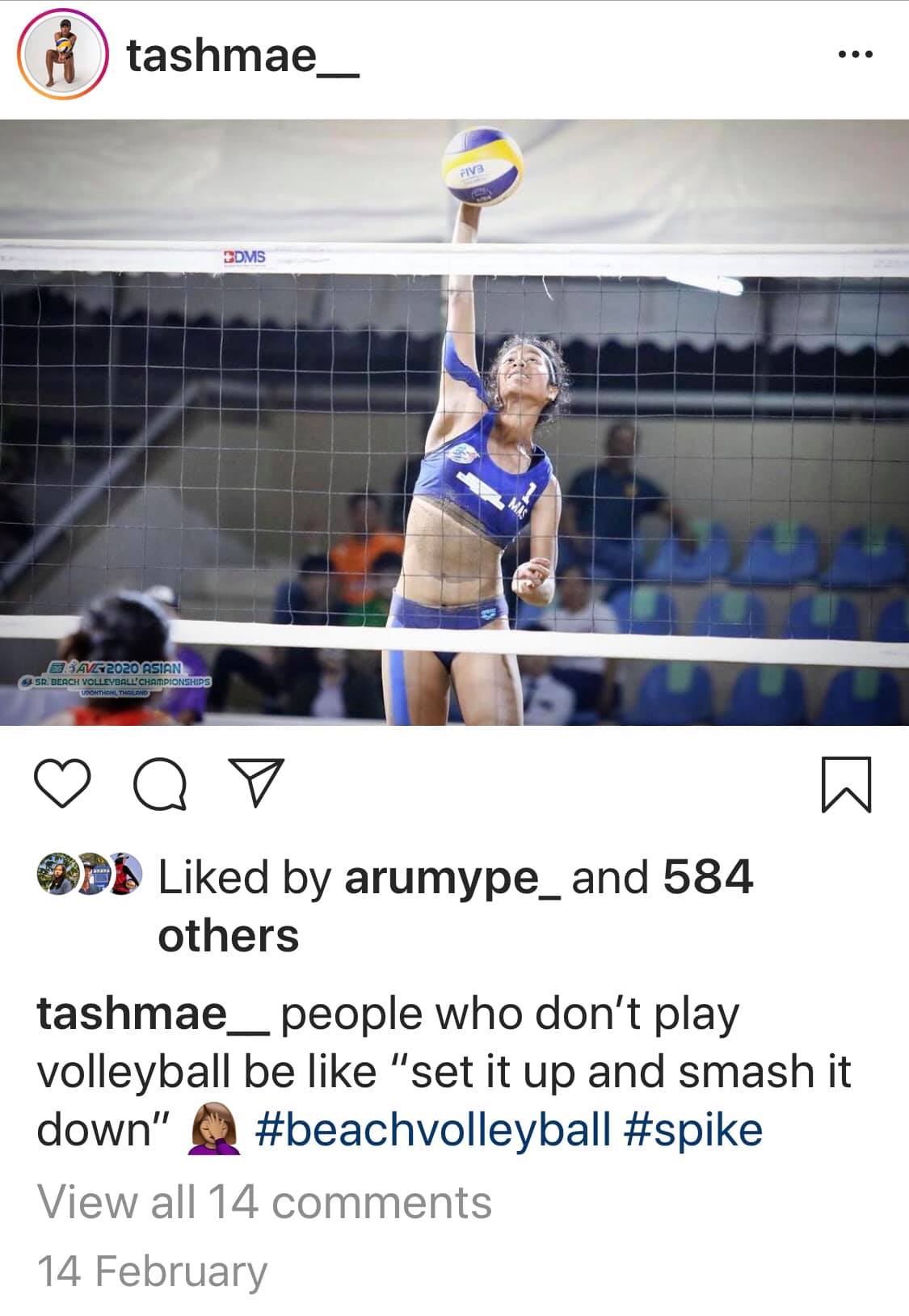Tap the facepalm emoji in caption

pyautogui.click(x=214, y=1129)
